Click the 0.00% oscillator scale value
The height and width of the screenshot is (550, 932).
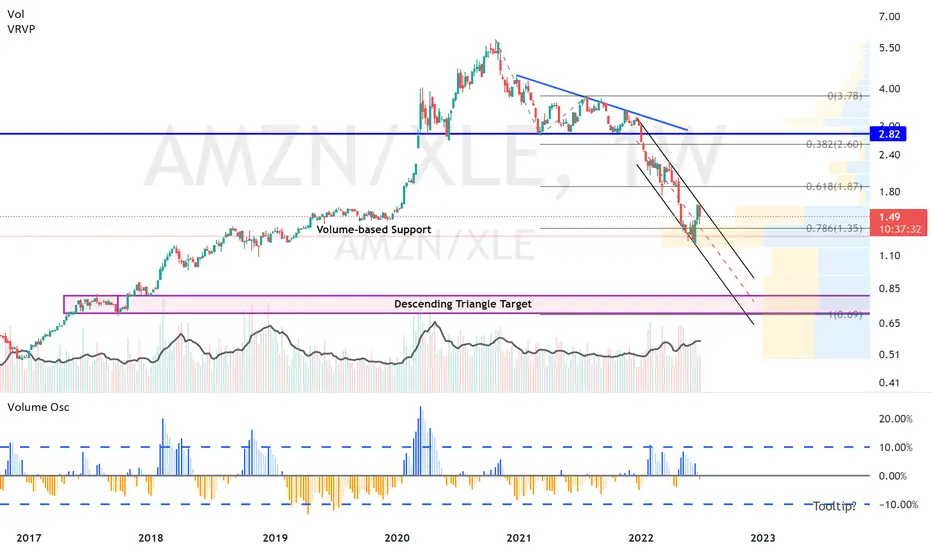tap(893, 476)
